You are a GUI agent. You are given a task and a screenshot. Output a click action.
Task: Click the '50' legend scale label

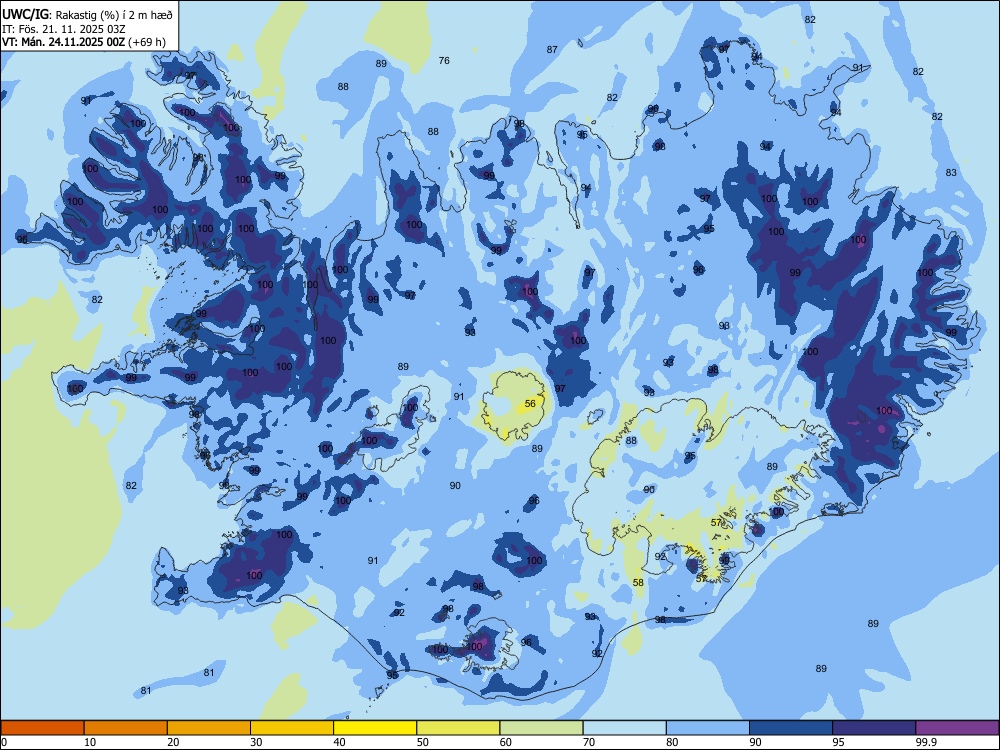tap(423, 742)
